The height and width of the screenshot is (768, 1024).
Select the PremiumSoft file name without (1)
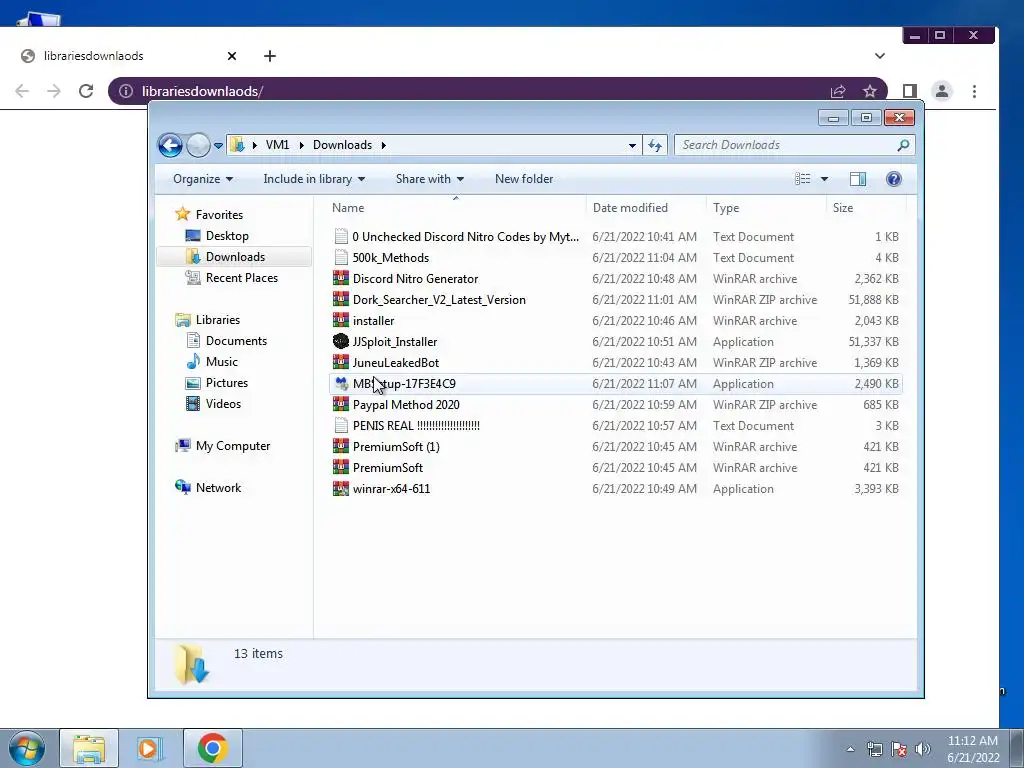click(388, 468)
